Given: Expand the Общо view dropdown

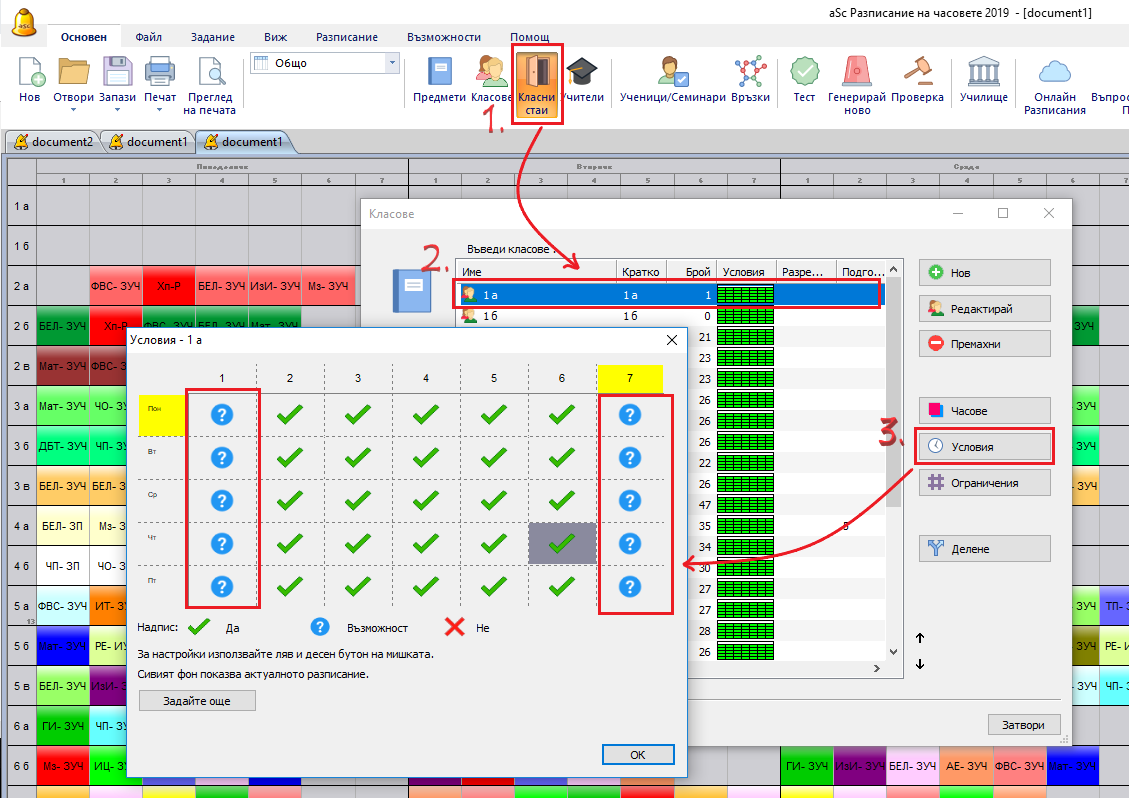Looking at the screenshot, I should pyautogui.click(x=392, y=63).
